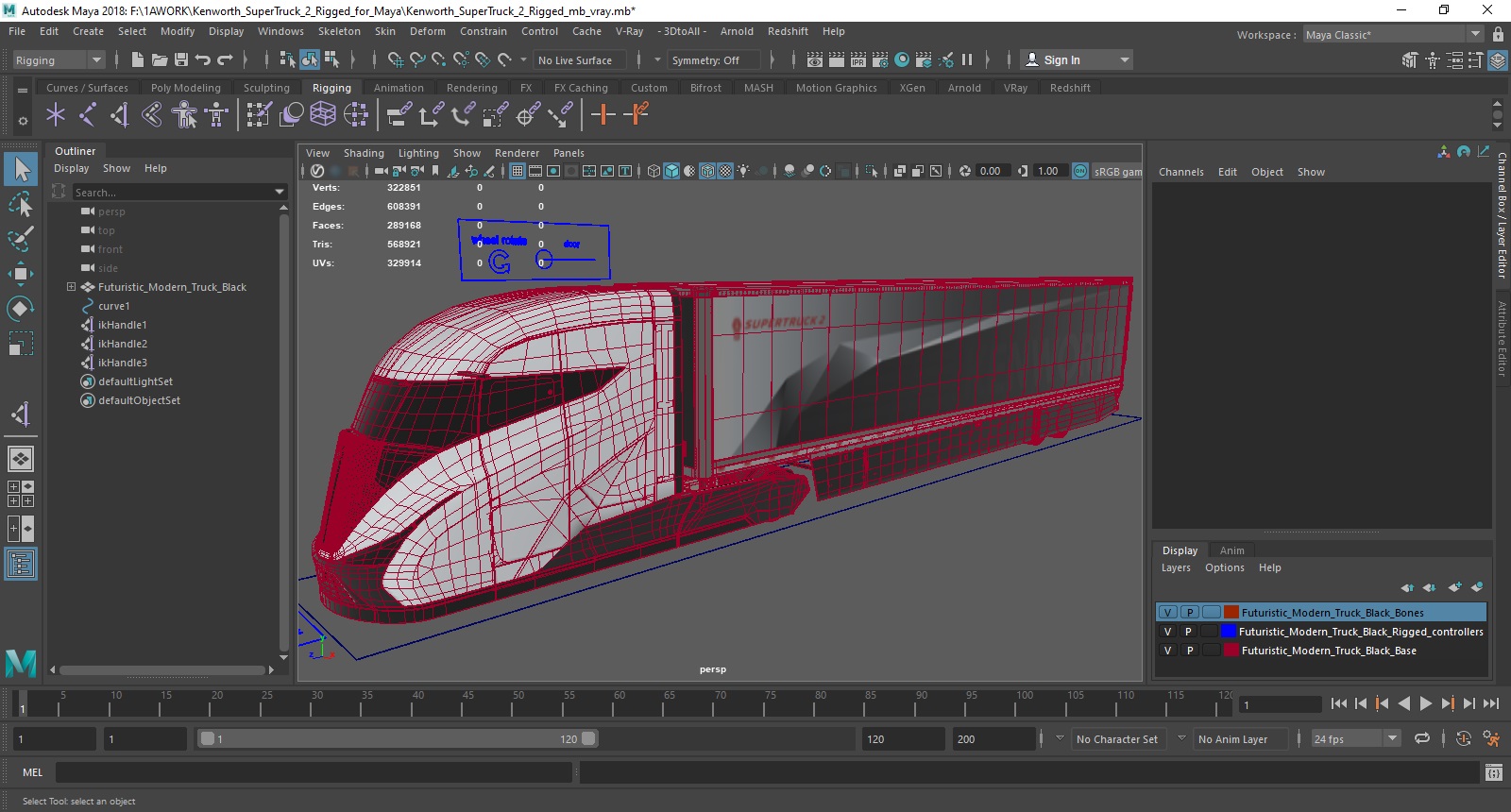Click the Create Lattice shelf icon
The width and height of the screenshot is (1511, 812).
pyautogui.click(x=323, y=115)
